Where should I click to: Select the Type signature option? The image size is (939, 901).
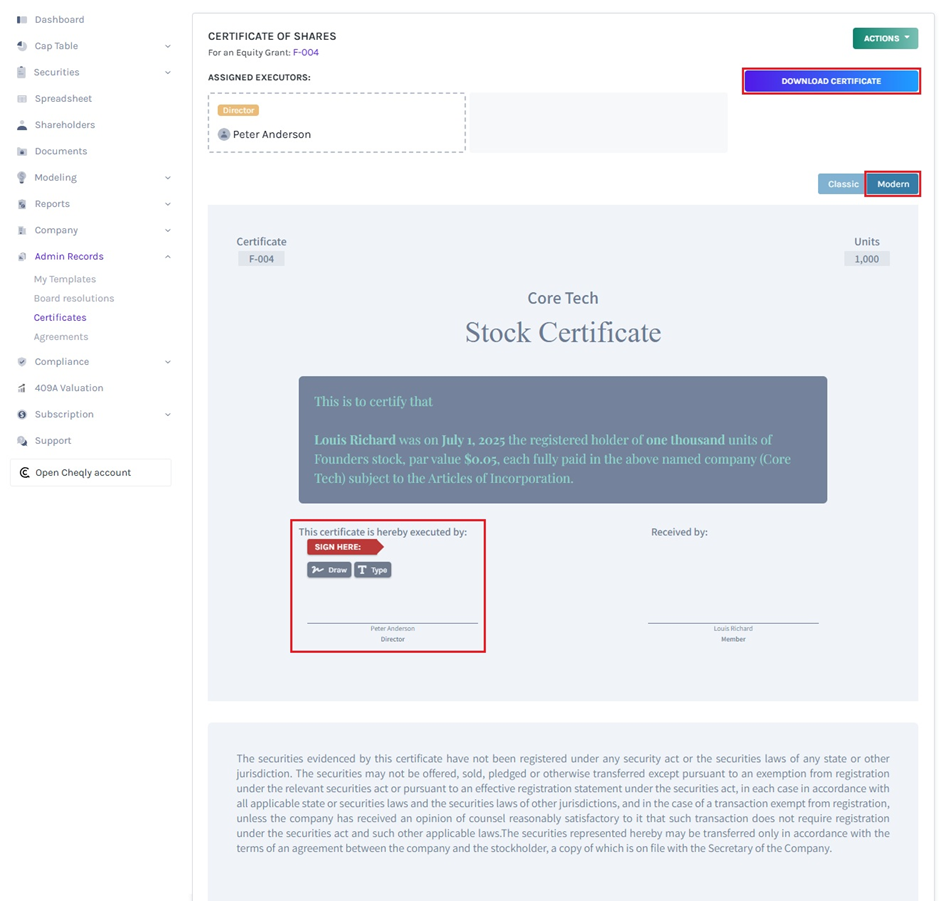pos(371,569)
